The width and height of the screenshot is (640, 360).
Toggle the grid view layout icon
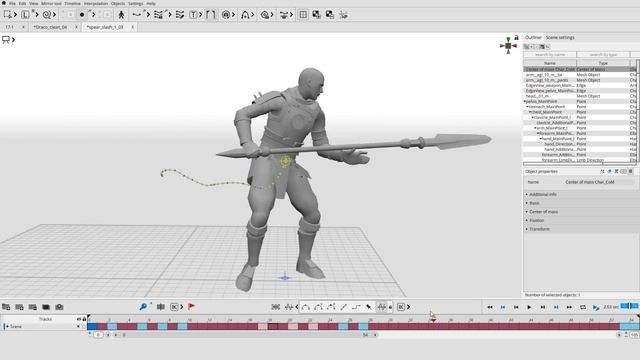click(303, 15)
